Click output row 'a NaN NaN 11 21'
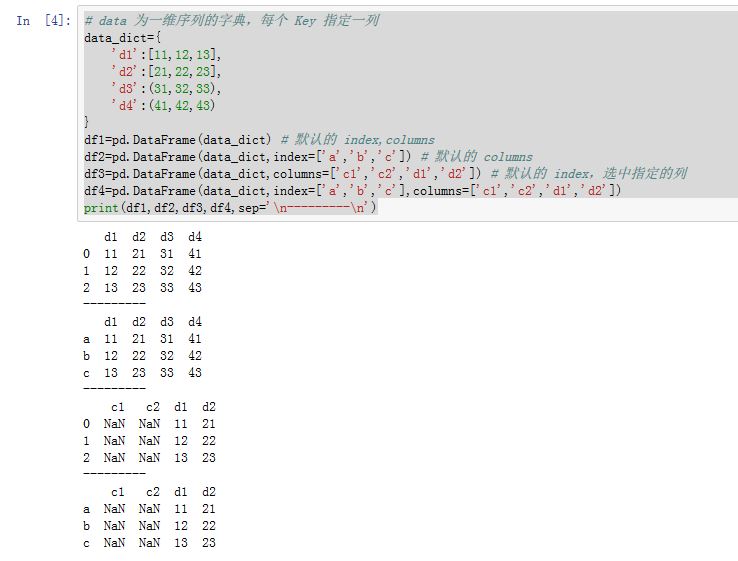 [149, 509]
